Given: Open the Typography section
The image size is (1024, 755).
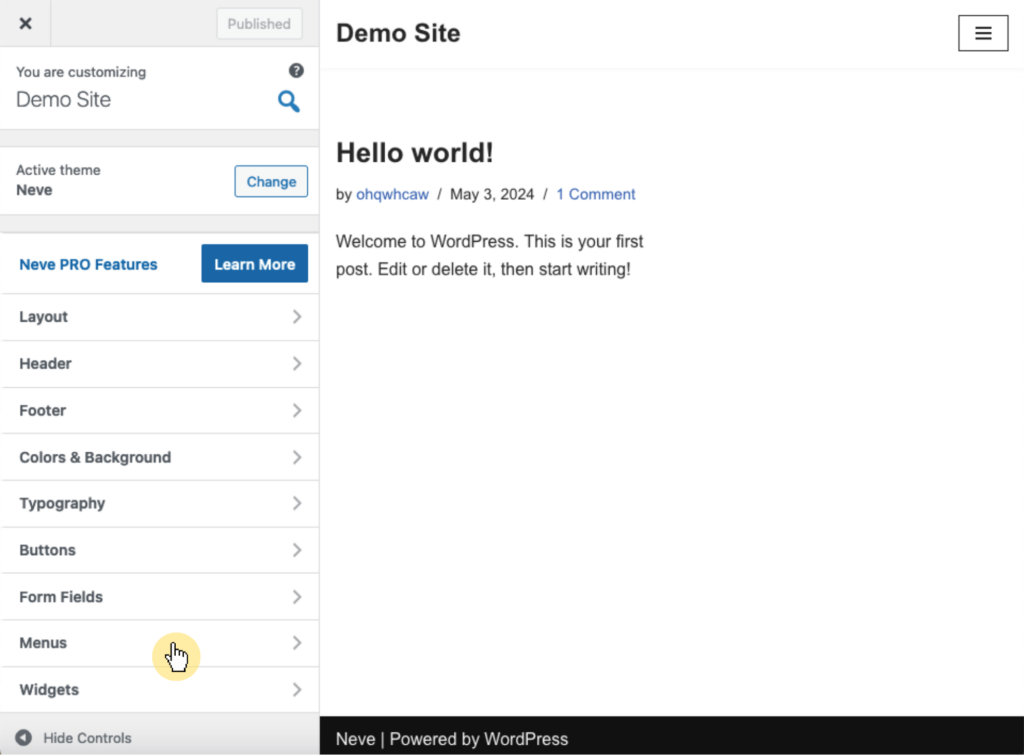Looking at the screenshot, I should (160, 504).
